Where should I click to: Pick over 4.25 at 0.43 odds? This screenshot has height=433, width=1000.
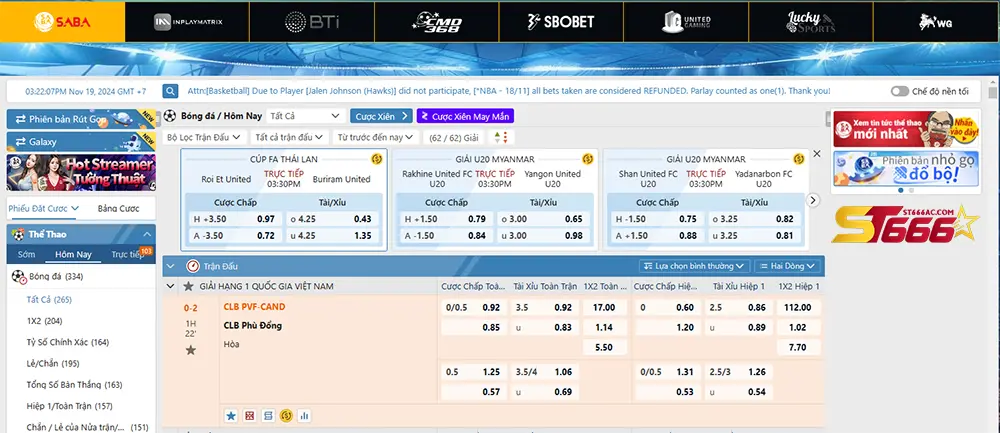coord(332,219)
